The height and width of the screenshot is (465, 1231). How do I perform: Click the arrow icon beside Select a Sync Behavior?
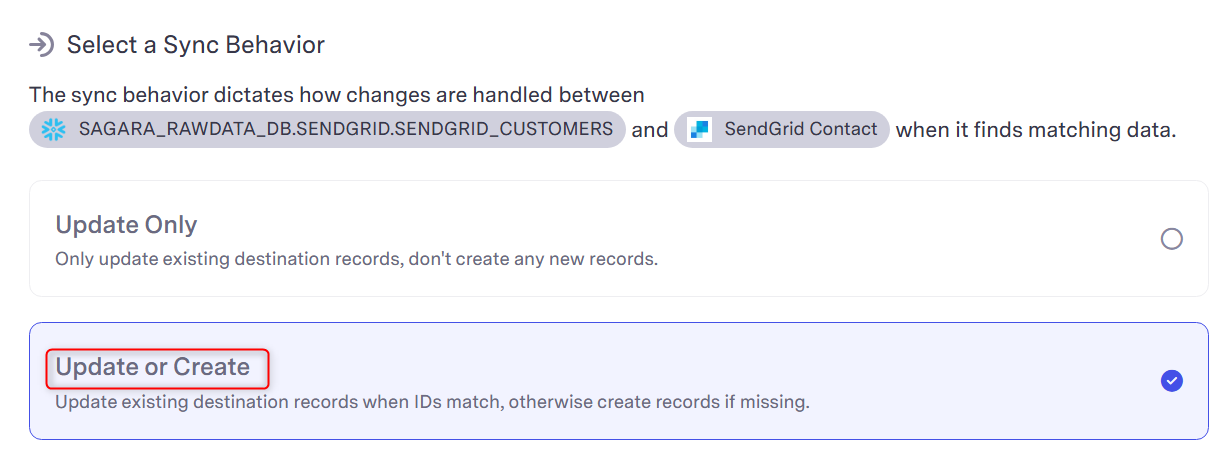pos(41,45)
